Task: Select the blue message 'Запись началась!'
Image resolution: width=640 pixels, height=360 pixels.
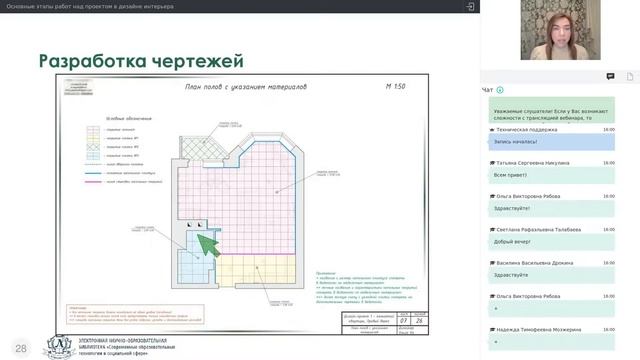Action: tap(552, 142)
